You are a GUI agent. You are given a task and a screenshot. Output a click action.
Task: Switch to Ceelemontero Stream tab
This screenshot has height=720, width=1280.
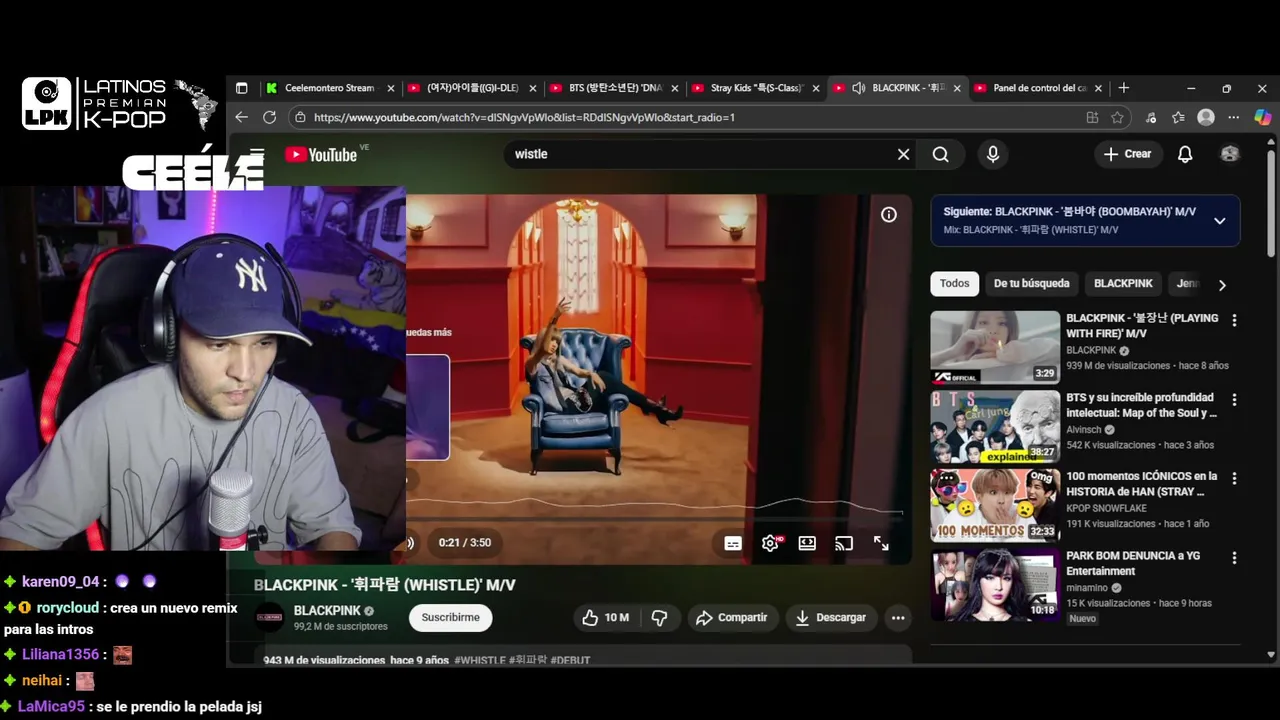click(329, 88)
